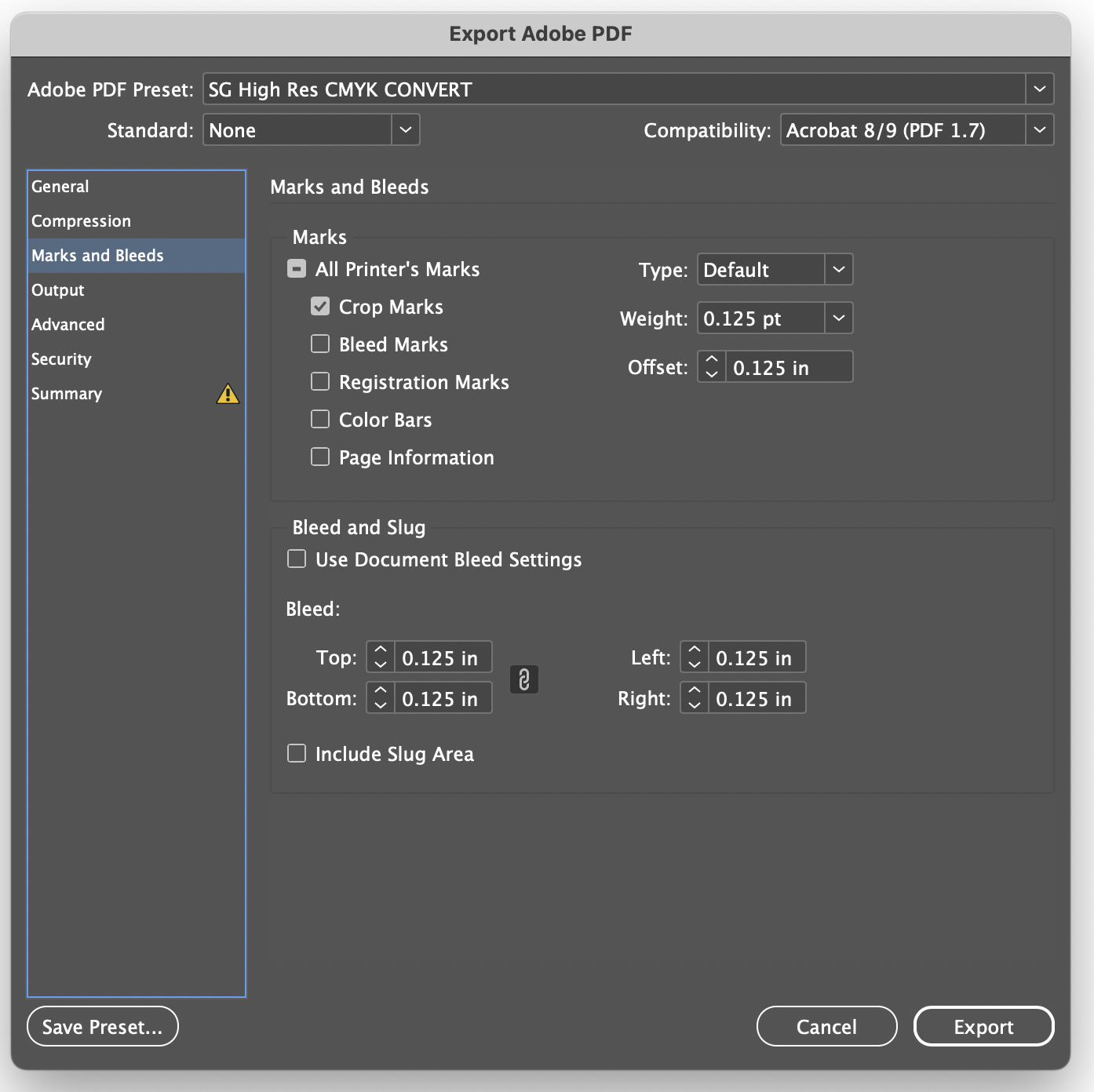Enable Registration Marks checkbox
Screen dimensions: 1094x1092
tap(320, 382)
